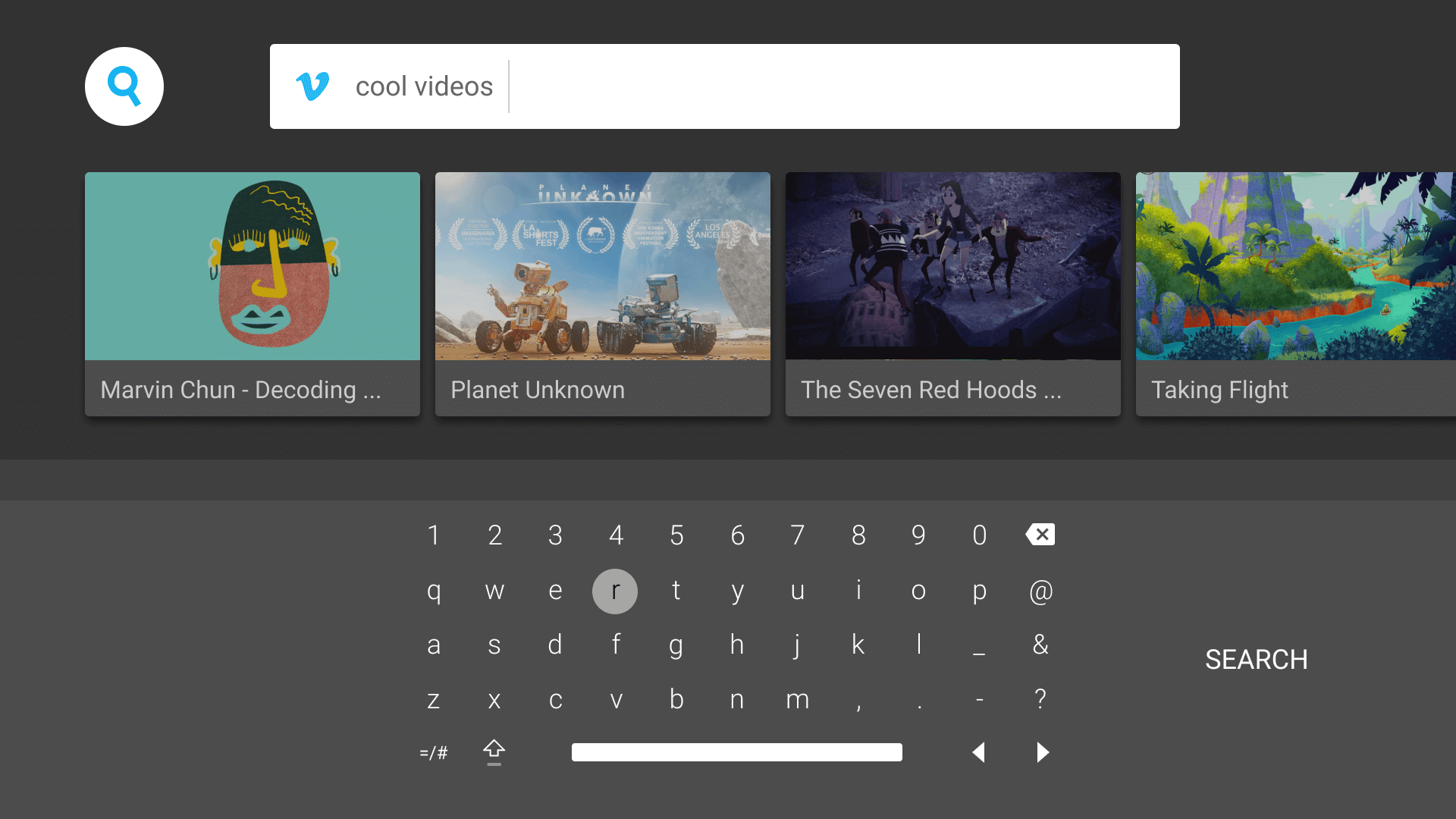Move cursor left with the left arrow key

click(979, 752)
